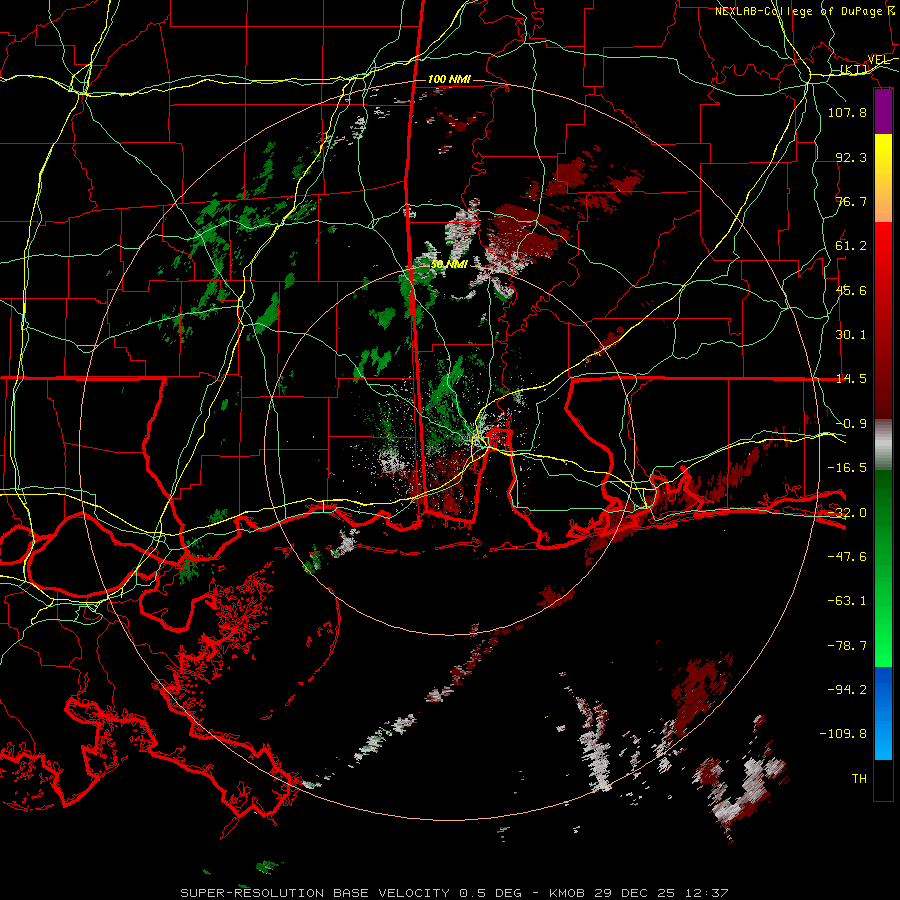
Task: Click the yellow-orange segment of the velocity color bar
Action: coord(883,178)
